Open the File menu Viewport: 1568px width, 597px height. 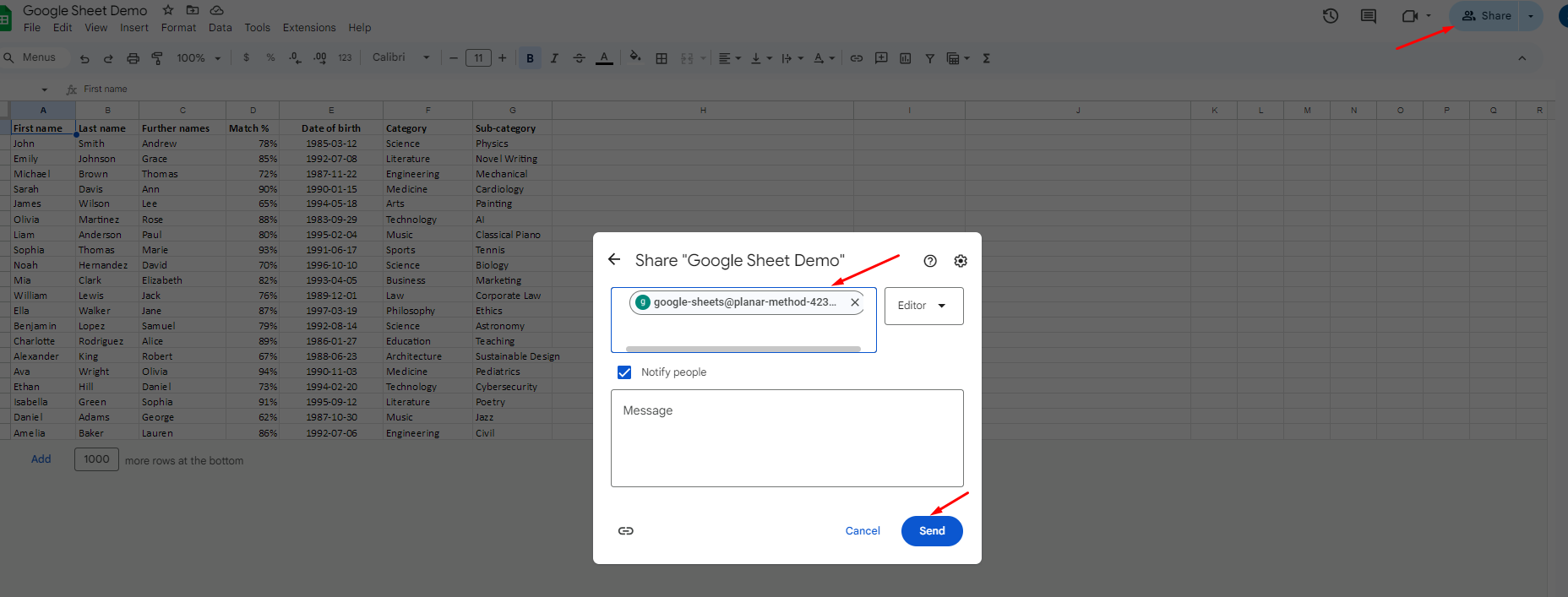coord(32,28)
